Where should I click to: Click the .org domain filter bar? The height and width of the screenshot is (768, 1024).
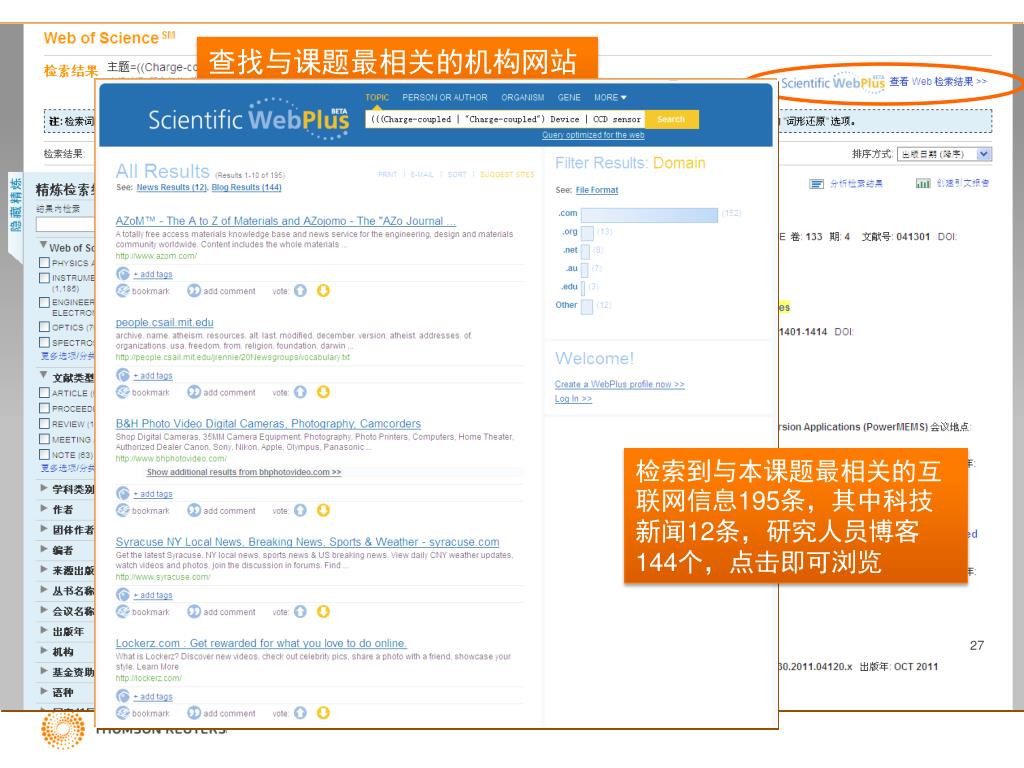(x=586, y=232)
